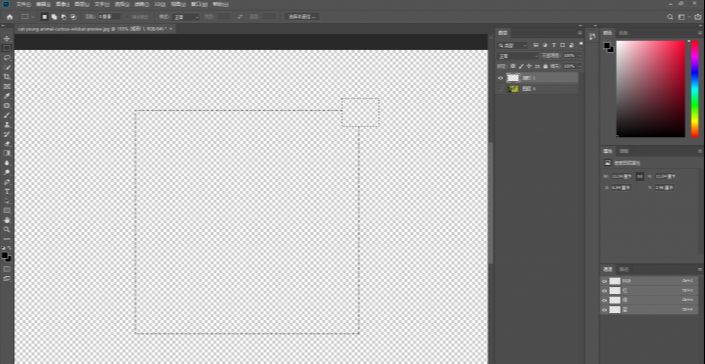Switch to the Paths tab beside Channels
This screenshot has height=364, width=705.
[x=624, y=269]
